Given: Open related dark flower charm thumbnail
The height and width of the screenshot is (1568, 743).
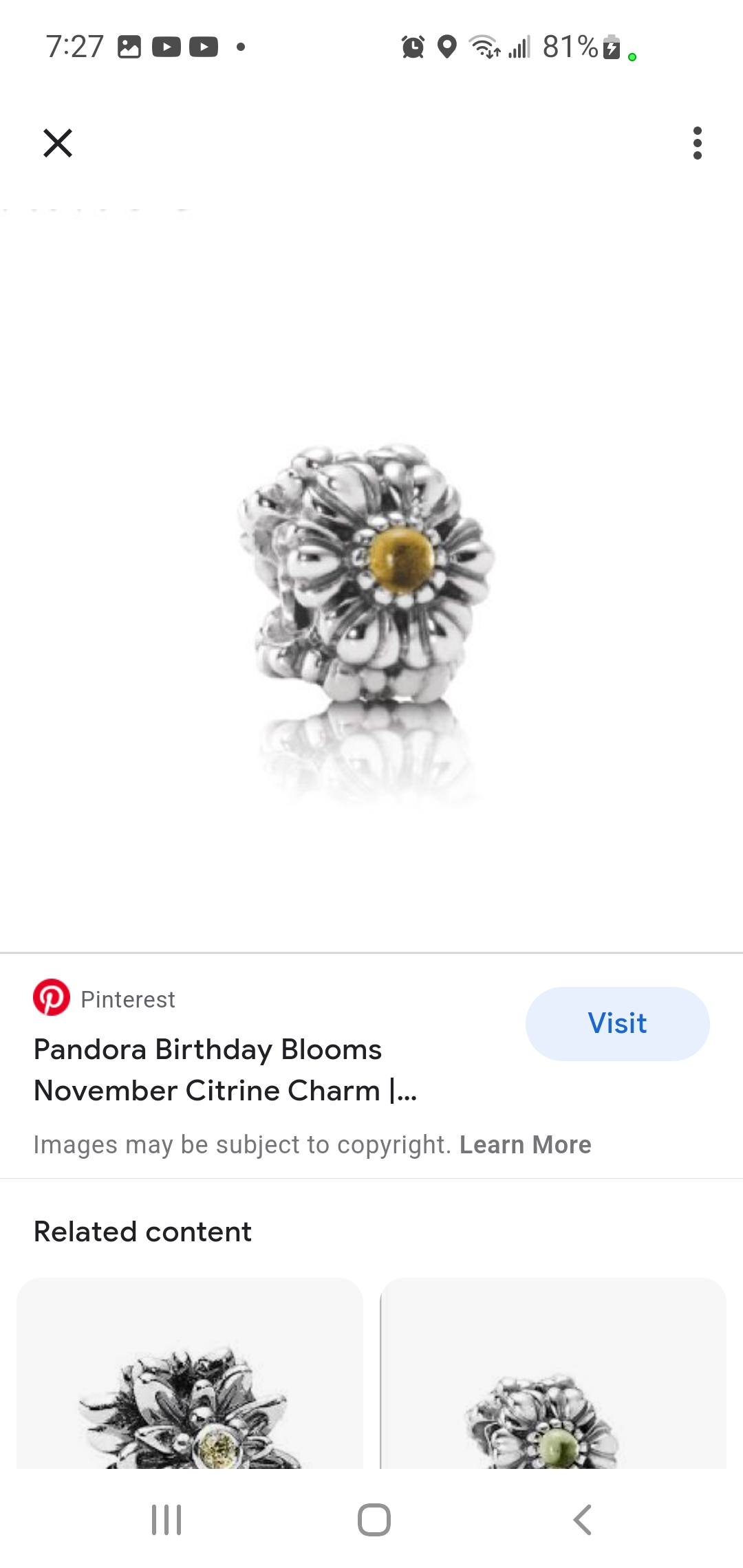Looking at the screenshot, I should click(x=190, y=1373).
